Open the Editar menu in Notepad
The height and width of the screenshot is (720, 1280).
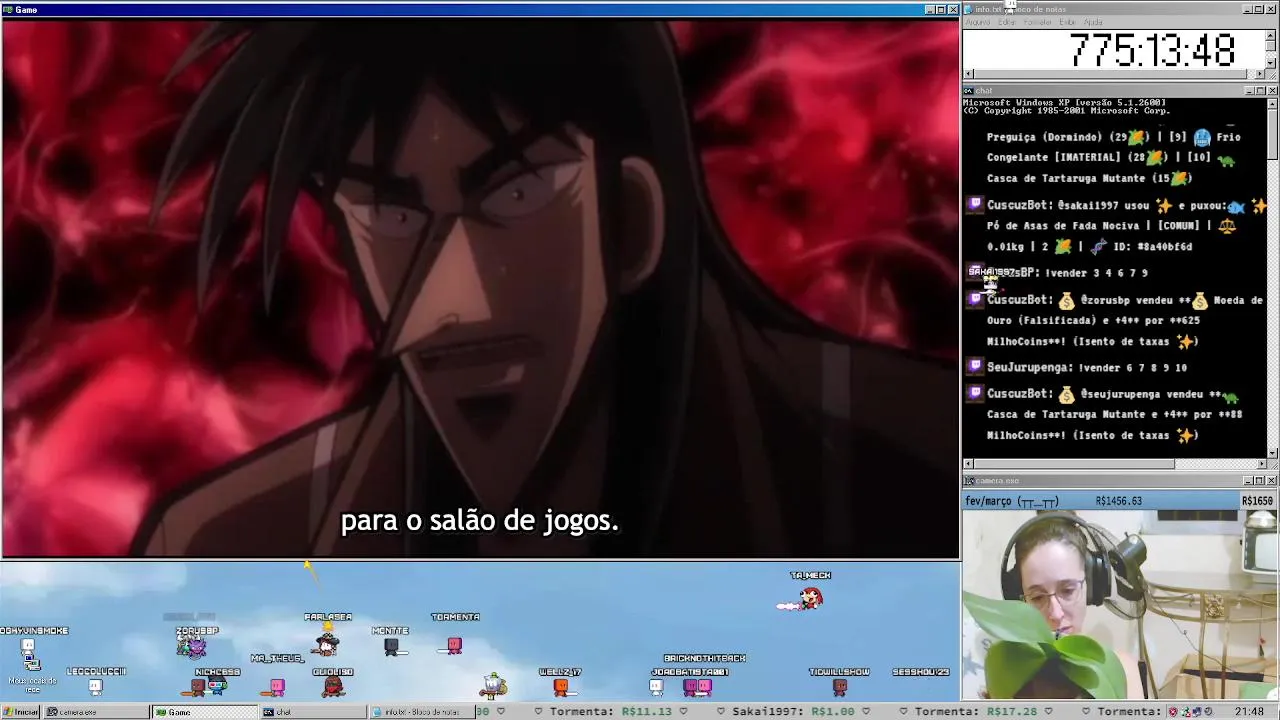coord(1008,22)
